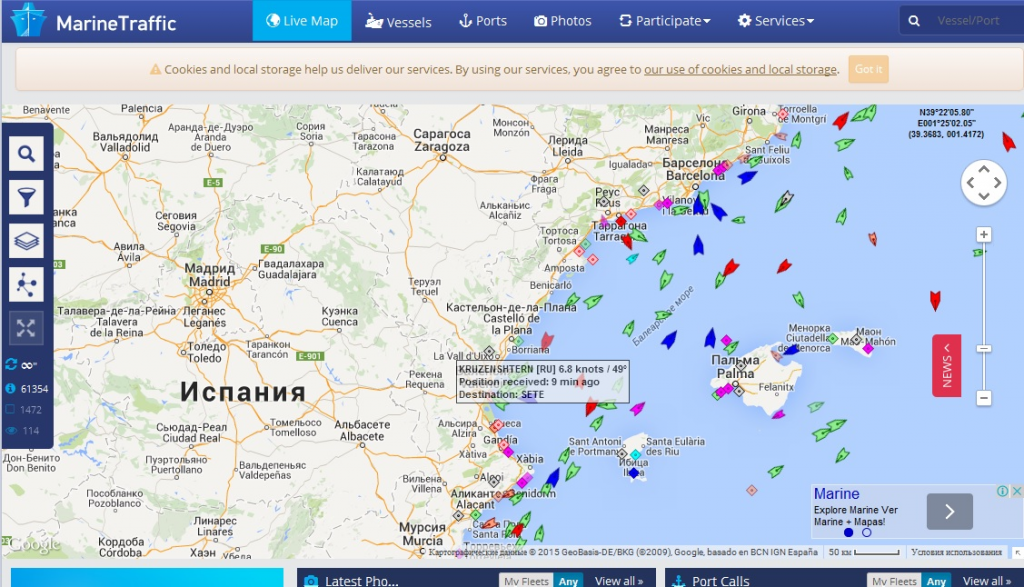Viewport: 1024px width, 587px height.
Task: Click the ad next arrow button
Action: [950, 511]
